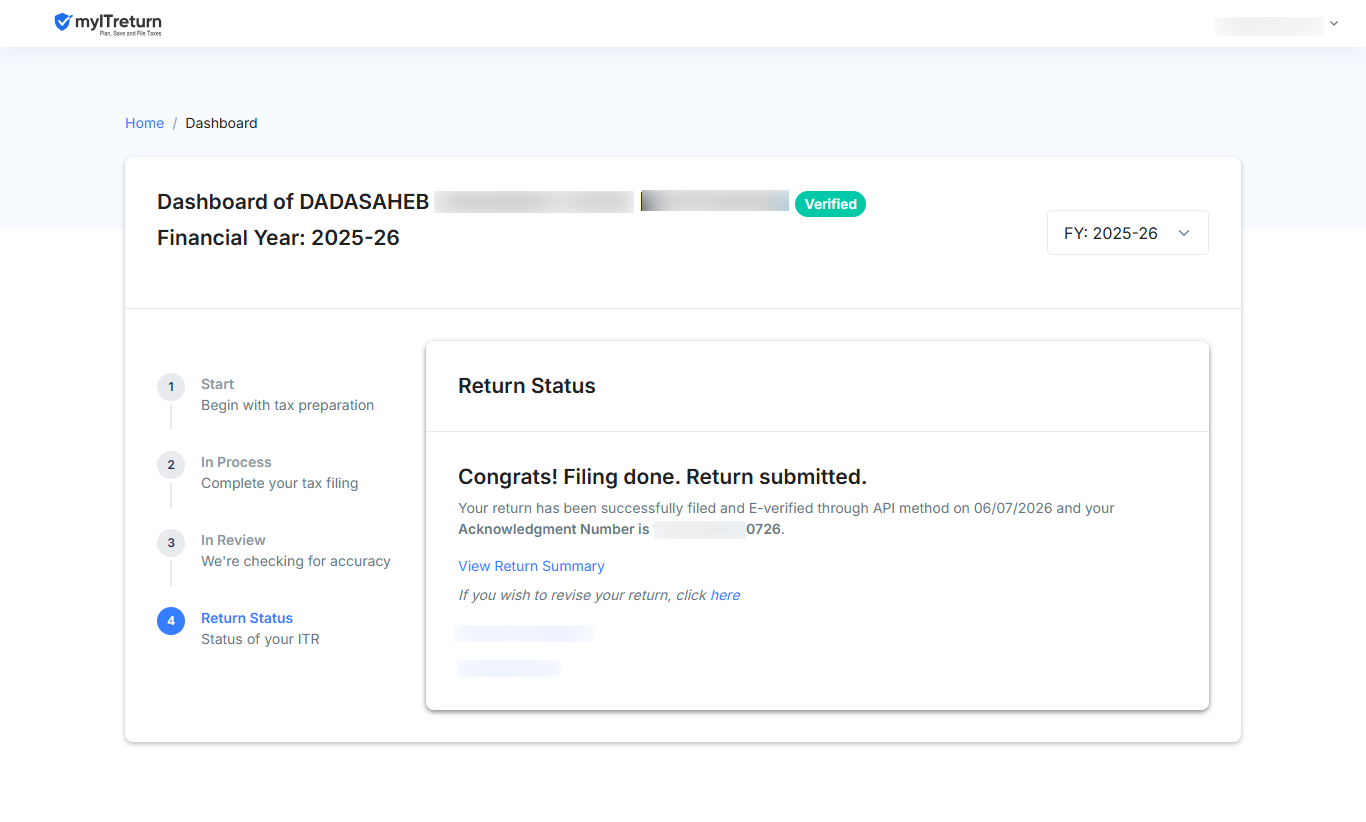Image resolution: width=1366 pixels, height=822 pixels.
Task: Click 'Status of your ITR' text
Action: [260, 639]
